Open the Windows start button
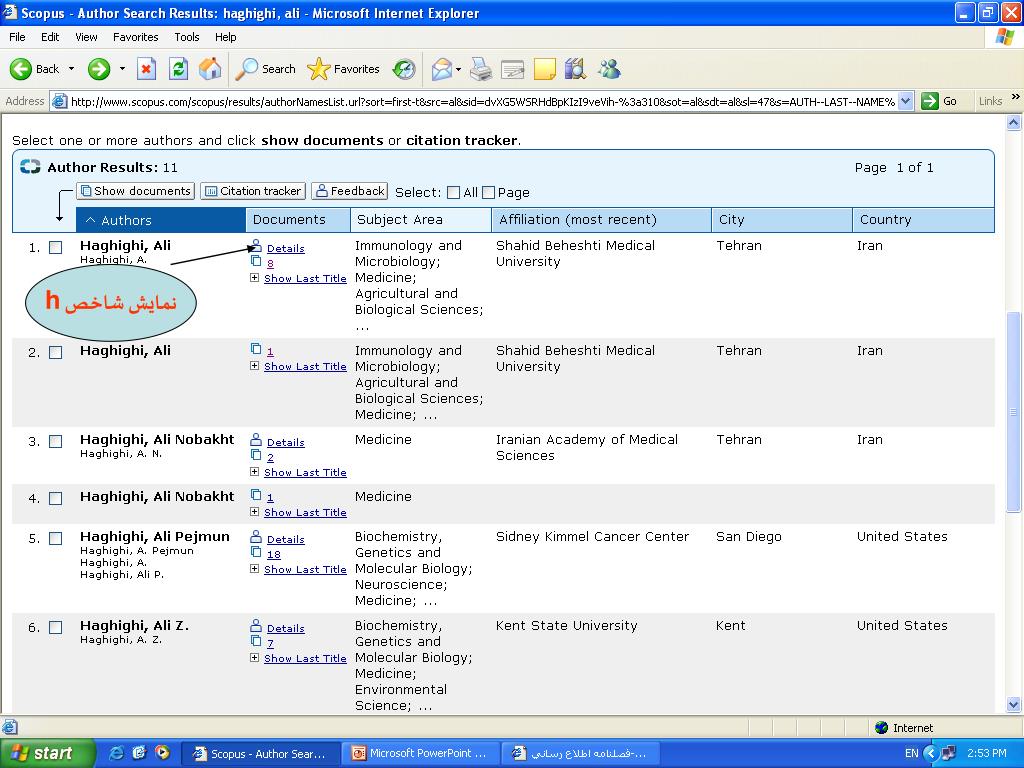The height and width of the screenshot is (768, 1024). 48,753
